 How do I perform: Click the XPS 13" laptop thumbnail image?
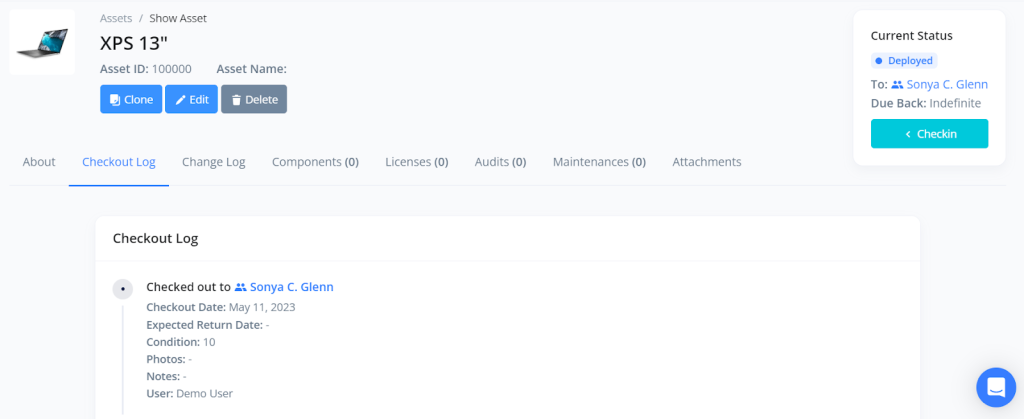click(42, 42)
